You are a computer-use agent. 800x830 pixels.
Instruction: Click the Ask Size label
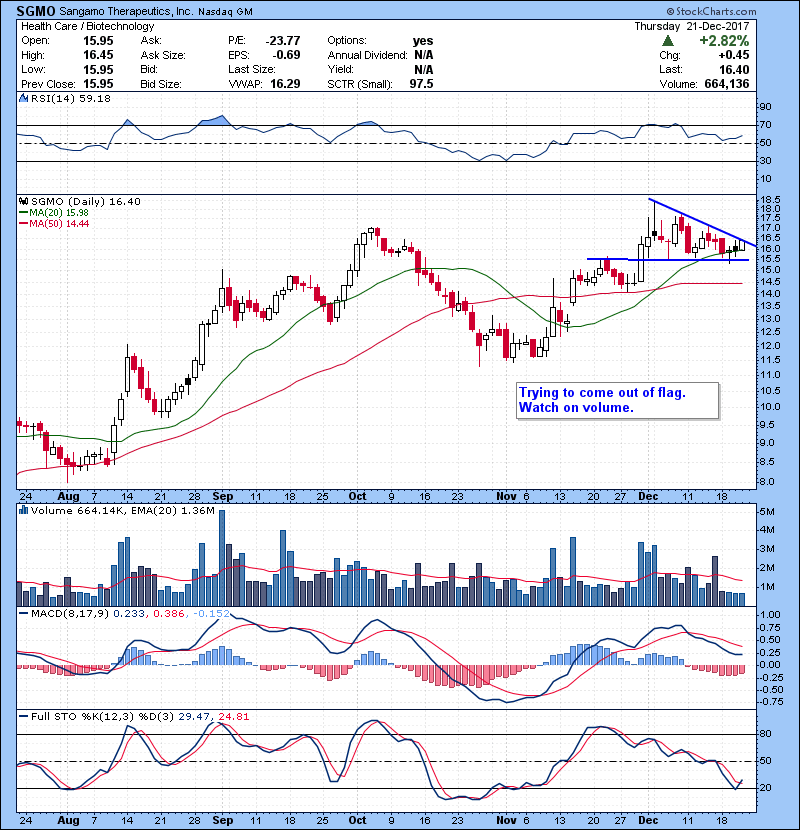point(163,55)
